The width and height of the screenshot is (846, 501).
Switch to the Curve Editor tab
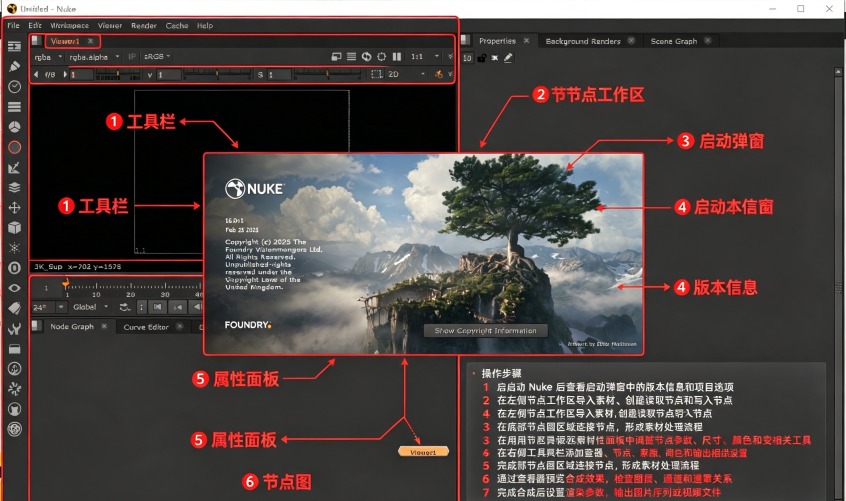[146, 327]
